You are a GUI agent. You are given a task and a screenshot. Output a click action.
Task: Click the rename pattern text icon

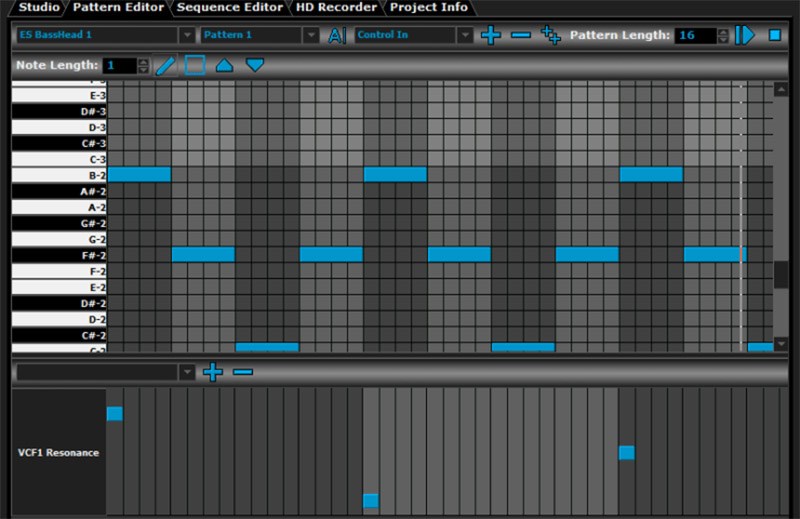pyautogui.click(x=337, y=35)
